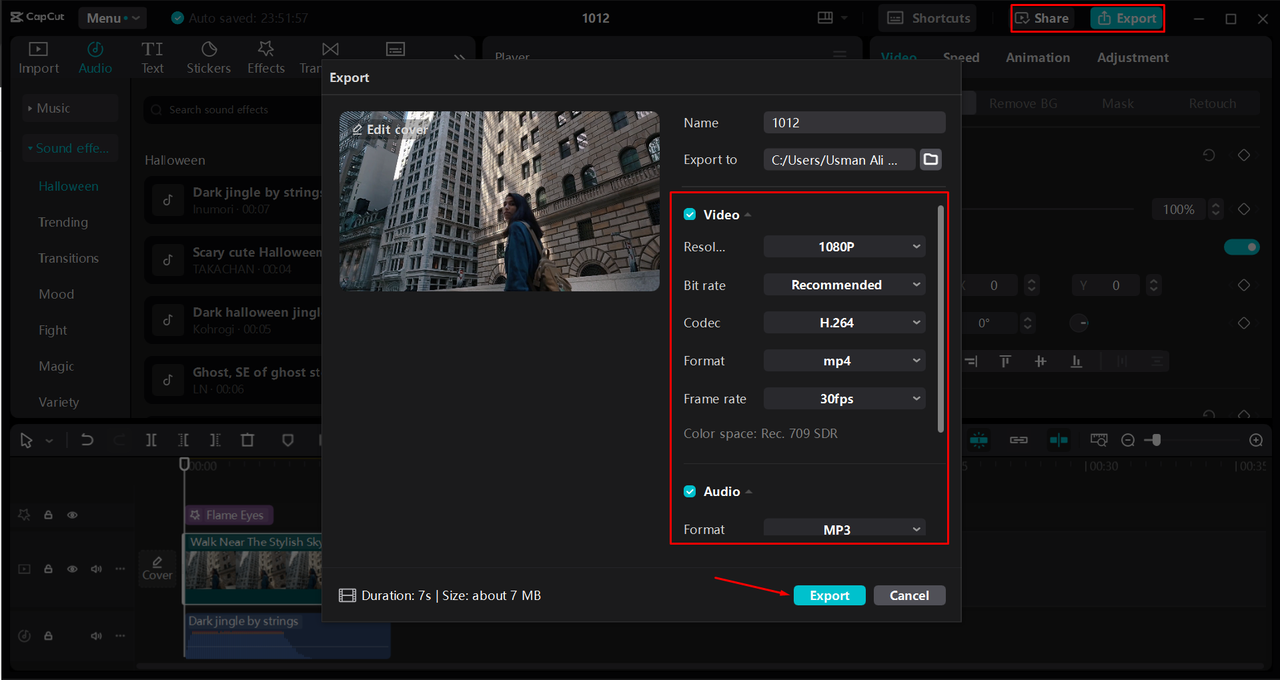Select the Trending sound effects category
Viewport: 1280px width, 680px height.
pyautogui.click(x=63, y=222)
